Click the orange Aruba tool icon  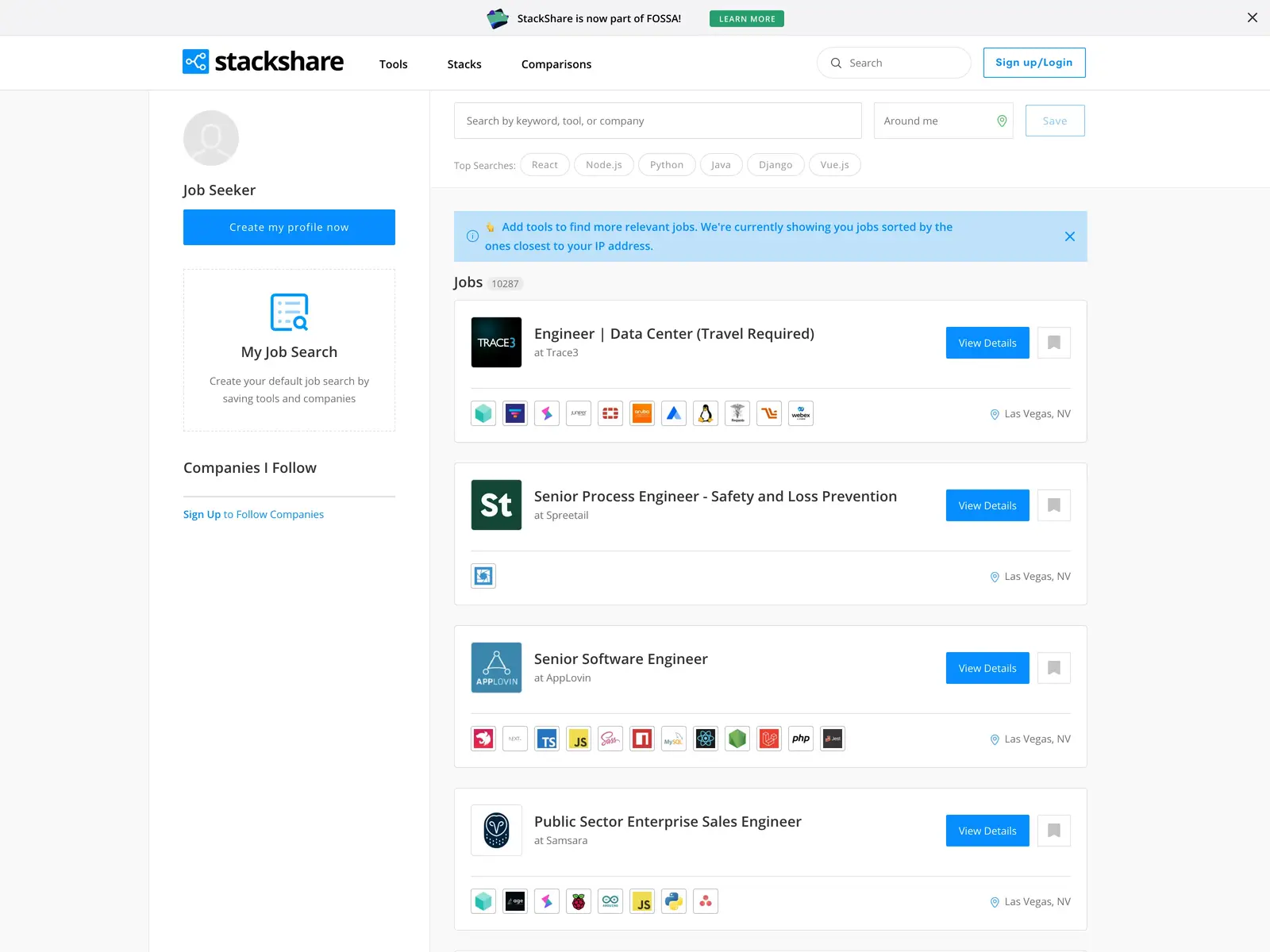tap(642, 413)
